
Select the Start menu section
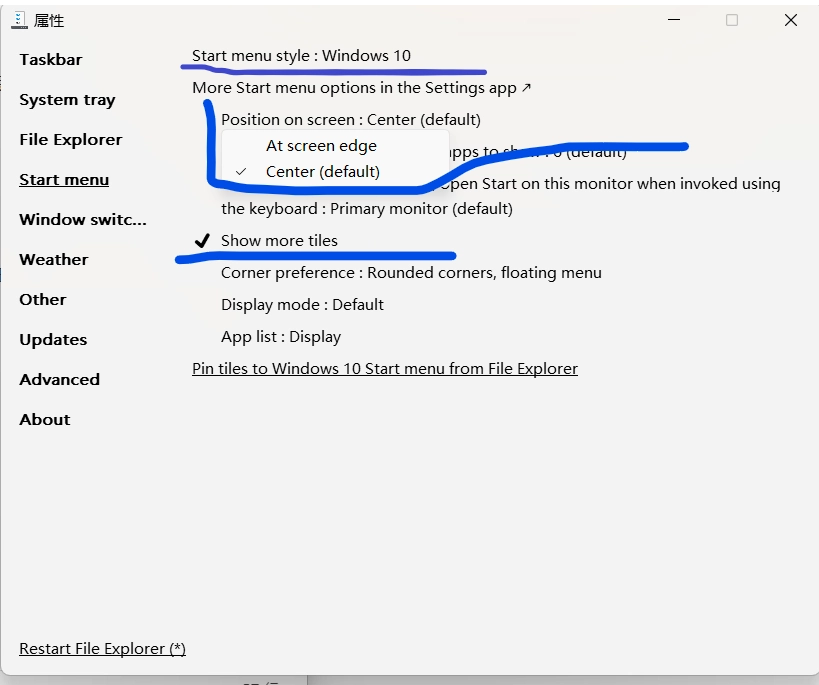64,180
